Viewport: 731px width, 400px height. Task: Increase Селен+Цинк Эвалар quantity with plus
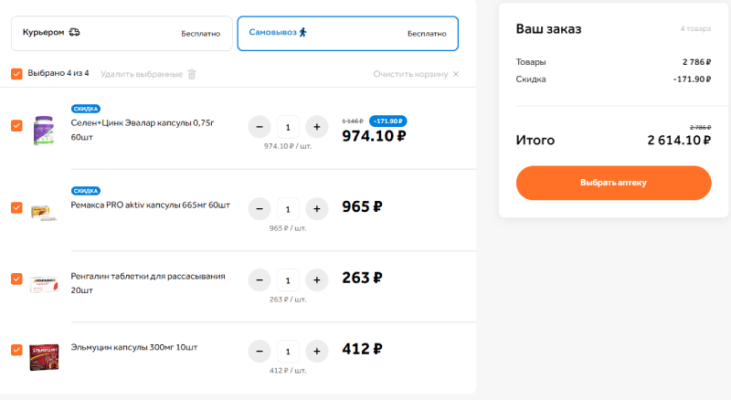pyautogui.click(x=316, y=127)
